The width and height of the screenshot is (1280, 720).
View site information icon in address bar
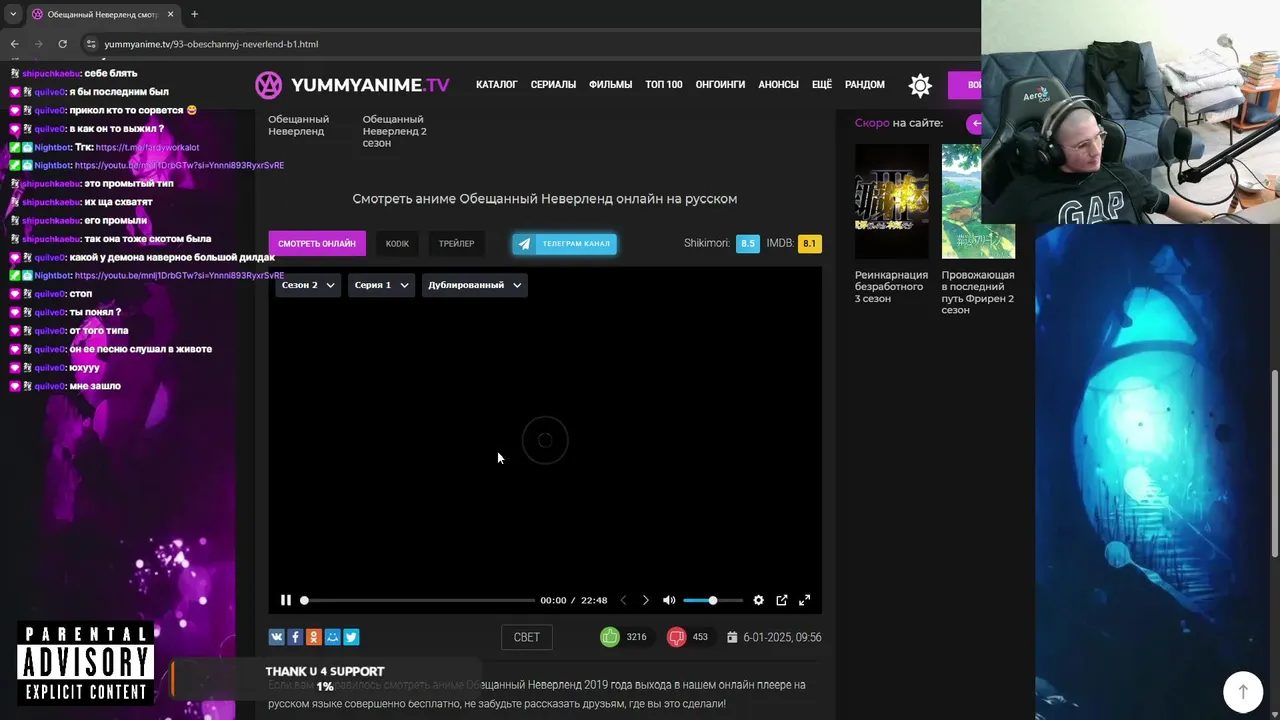[x=91, y=44]
